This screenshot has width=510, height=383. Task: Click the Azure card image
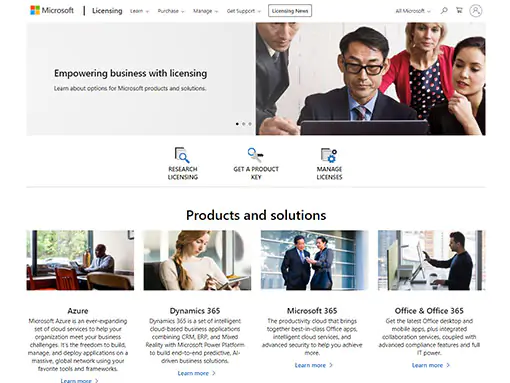click(80, 260)
